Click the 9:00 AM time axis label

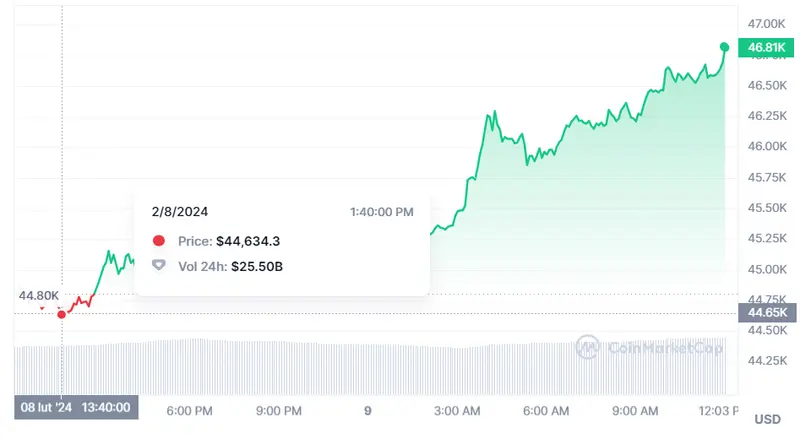[x=636, y=410]
